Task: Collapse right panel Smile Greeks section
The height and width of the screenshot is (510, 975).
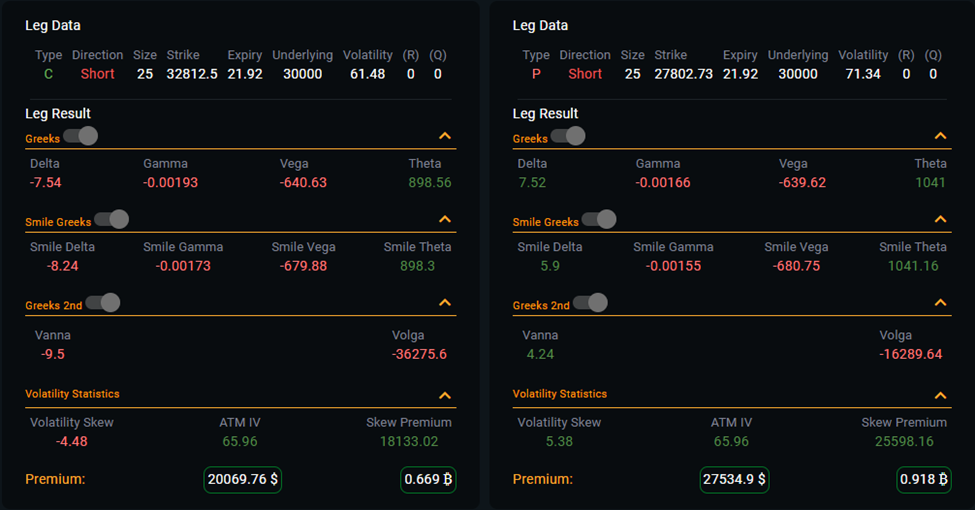Action: pyautogui.click(x=940, y=219)
